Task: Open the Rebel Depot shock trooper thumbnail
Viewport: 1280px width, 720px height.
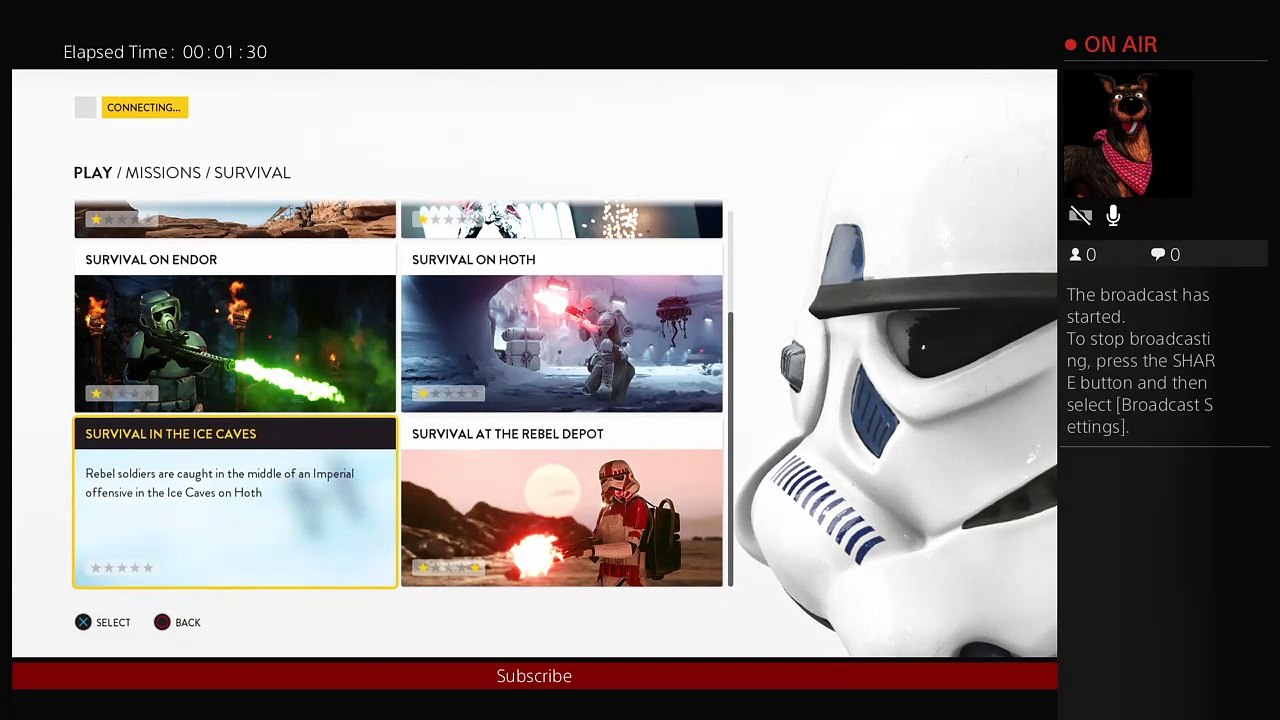Action: coord(562,518)
